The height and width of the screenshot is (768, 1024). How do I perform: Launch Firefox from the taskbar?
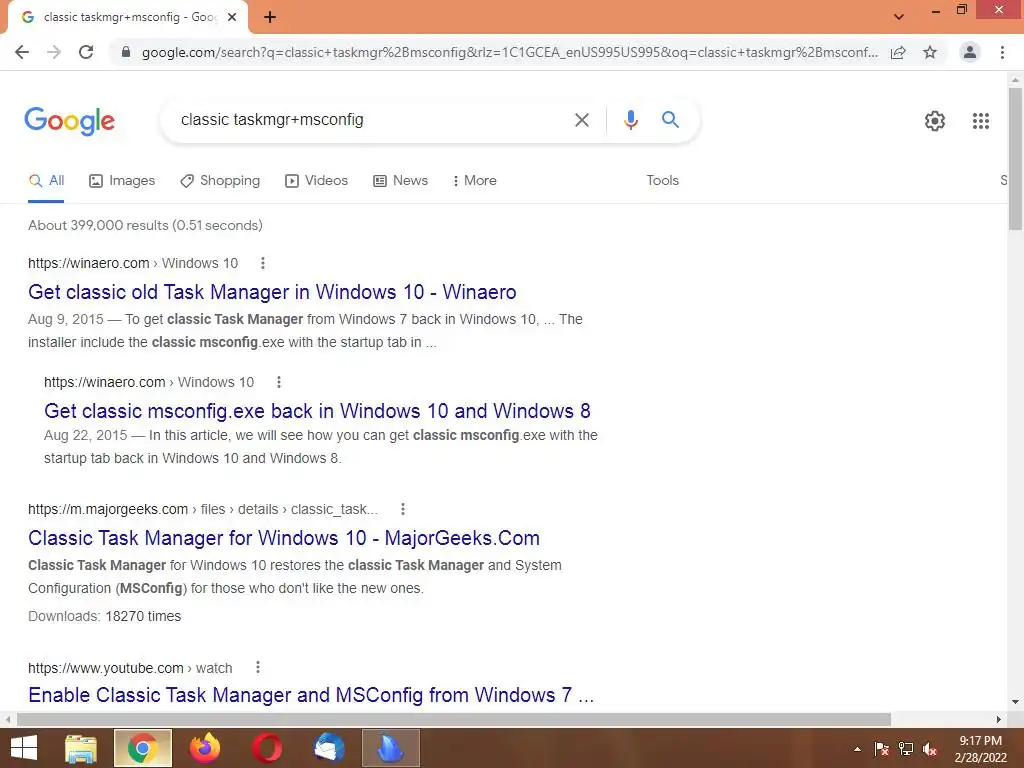[204, 748]
